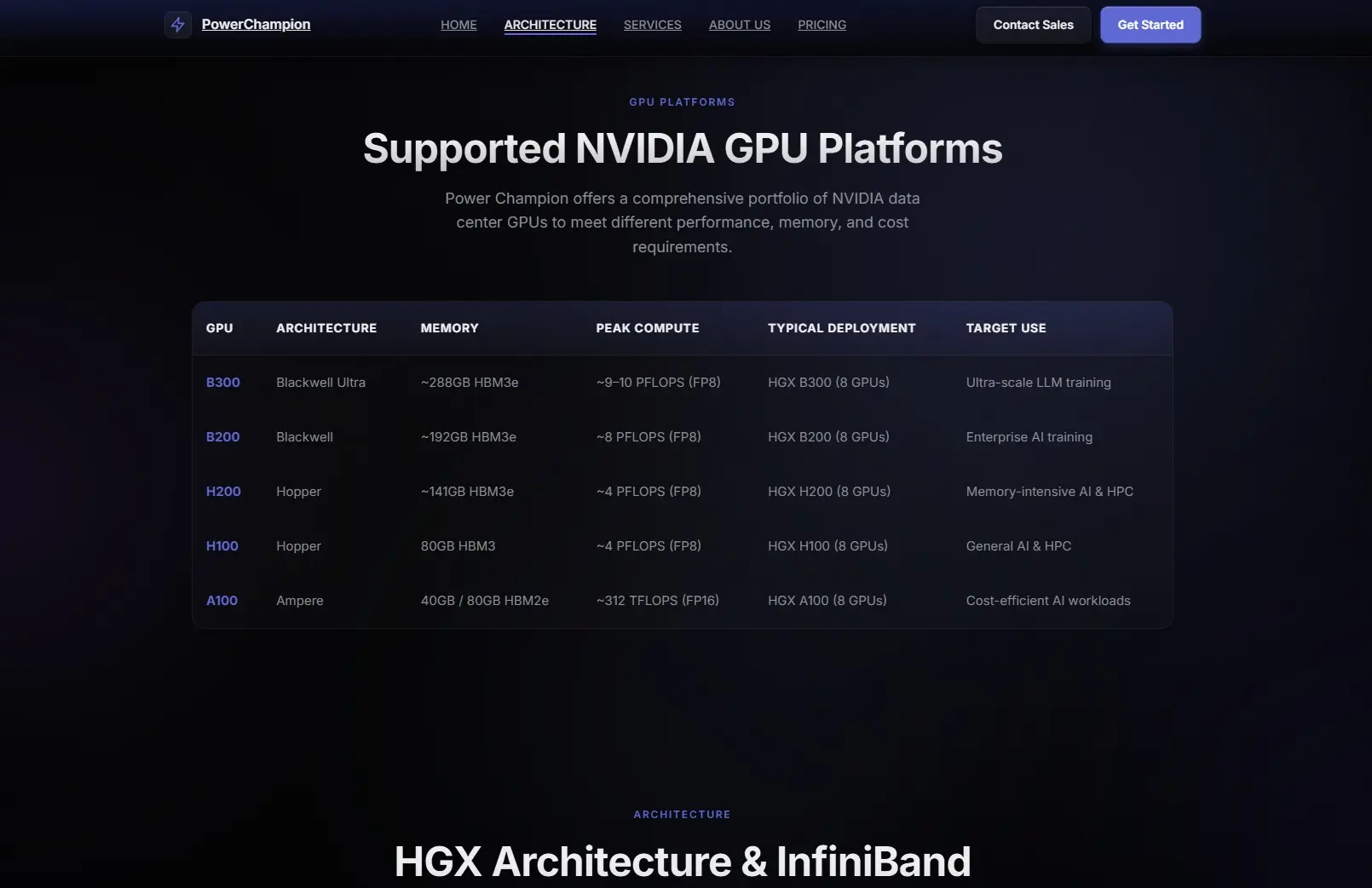
Task: Click the Memory column header
Action: click(x=449, y=328)
